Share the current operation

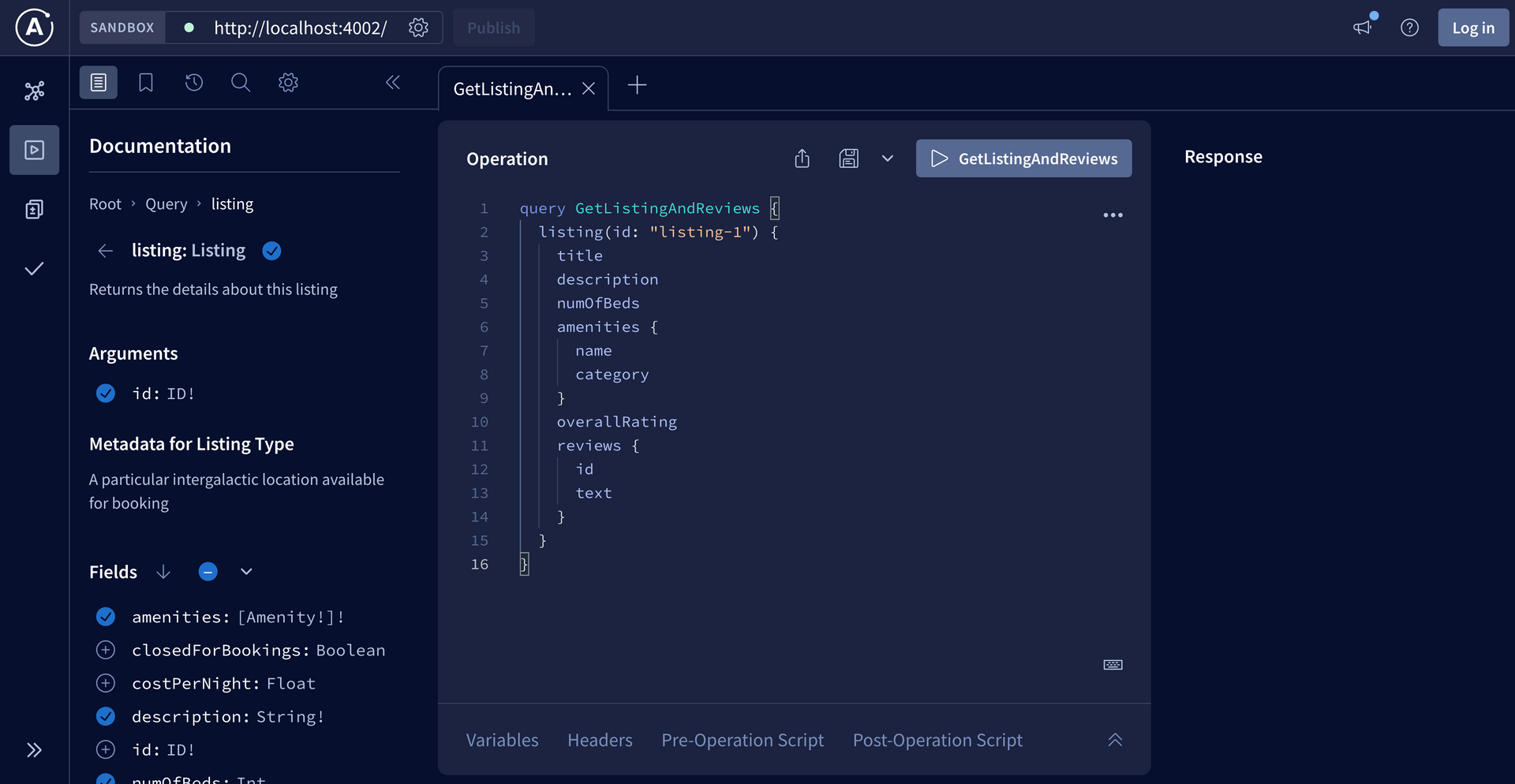click(x=802, y=159)
